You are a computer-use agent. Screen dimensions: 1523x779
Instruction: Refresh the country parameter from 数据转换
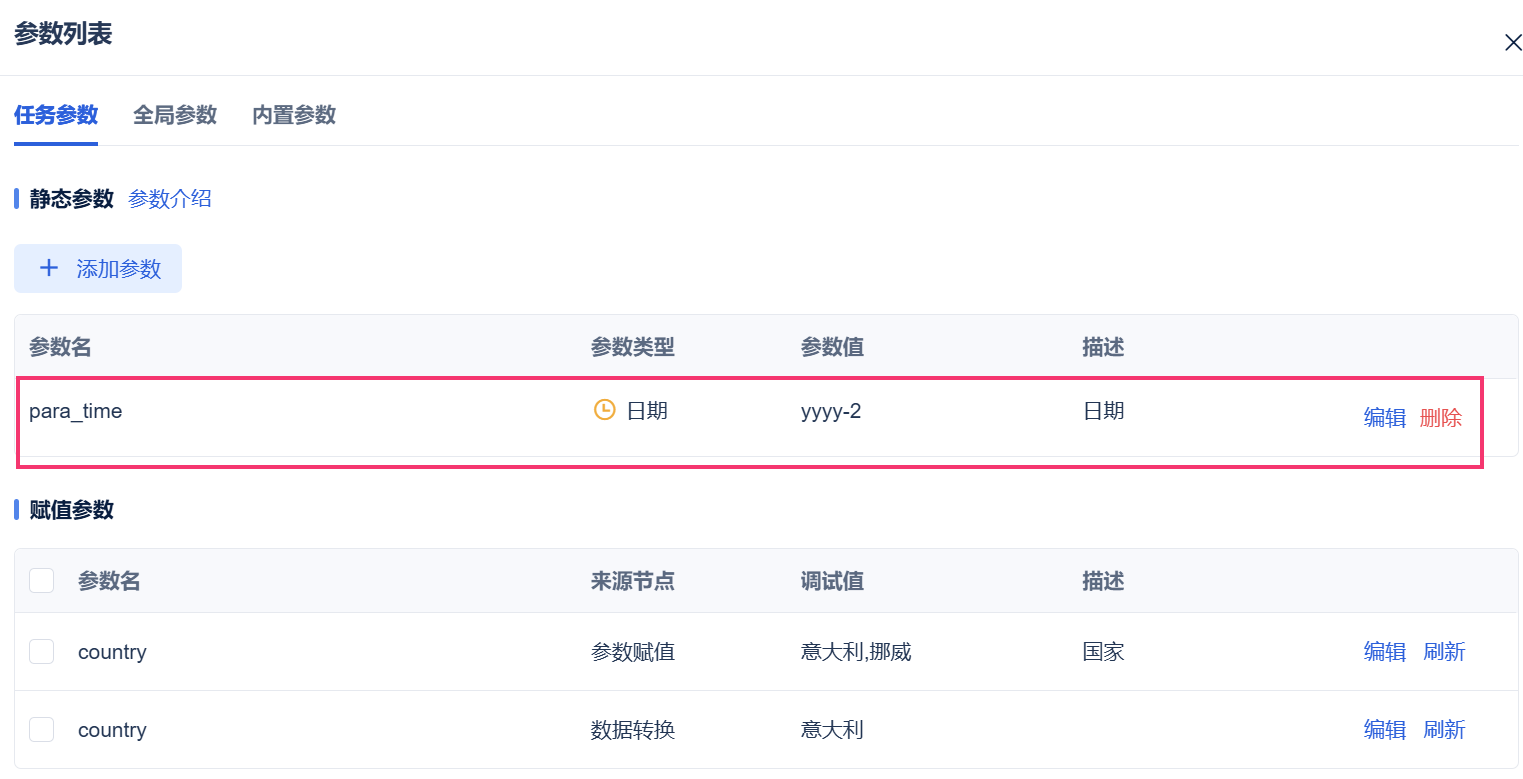point(1444,730)
